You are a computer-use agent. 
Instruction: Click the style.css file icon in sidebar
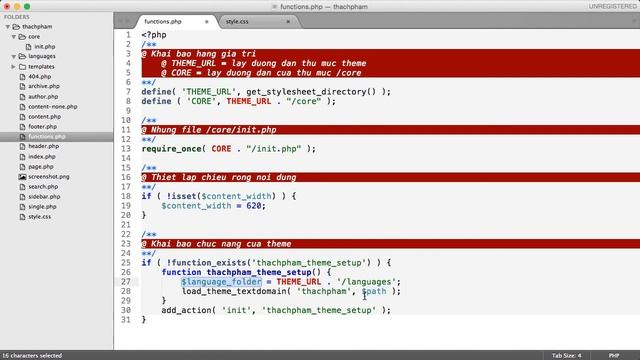pyautogui.click(x=22, y=217)
